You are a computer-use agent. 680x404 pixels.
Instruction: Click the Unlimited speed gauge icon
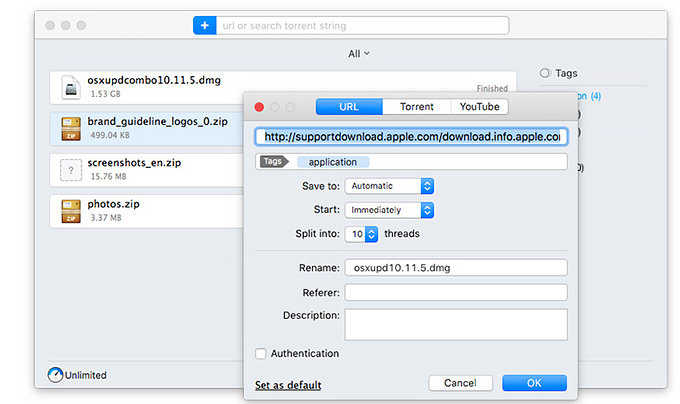[x=56, y=375]
